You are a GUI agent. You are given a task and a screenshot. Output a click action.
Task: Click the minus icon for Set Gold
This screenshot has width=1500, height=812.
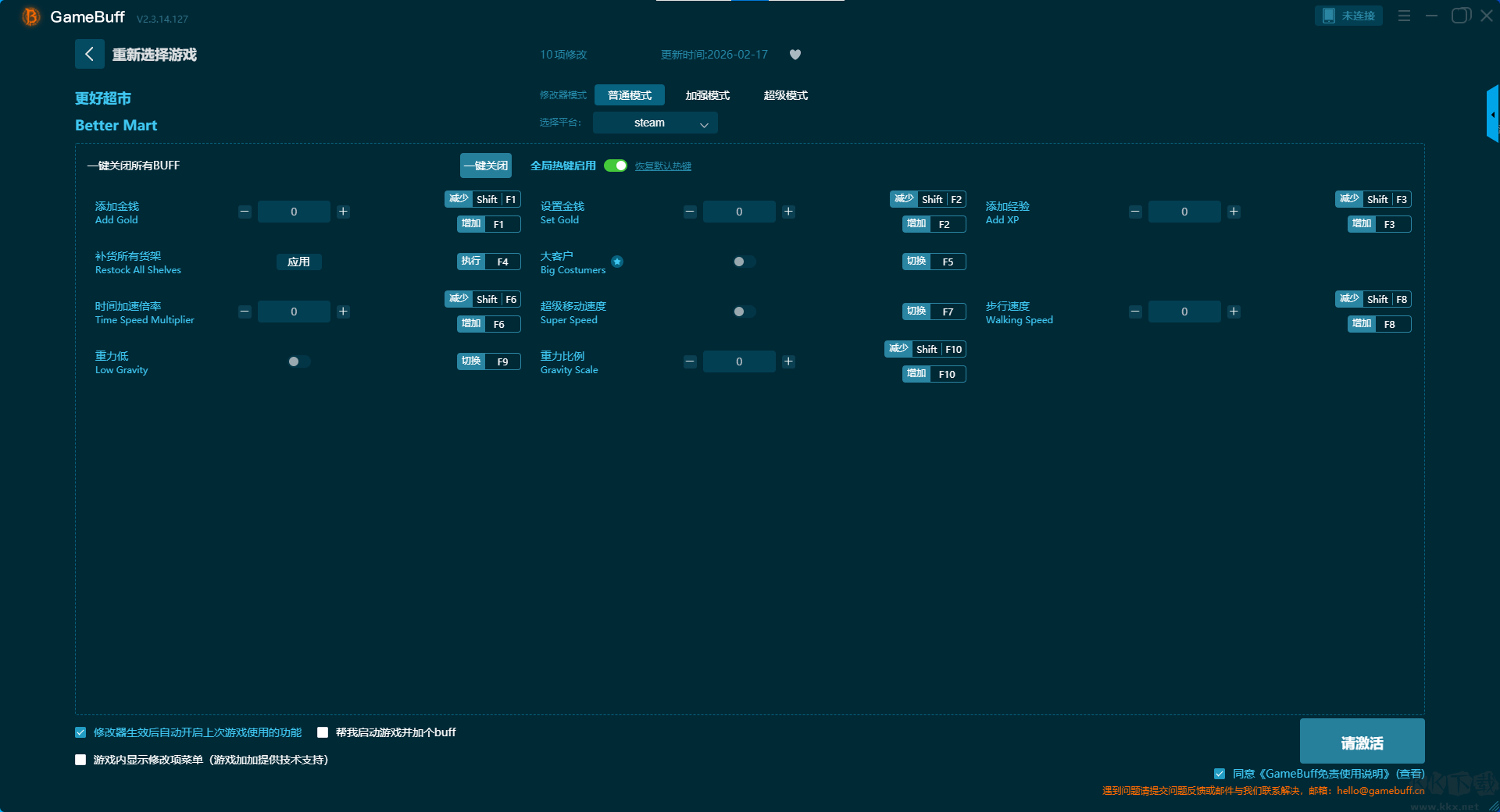click(690, 212)
